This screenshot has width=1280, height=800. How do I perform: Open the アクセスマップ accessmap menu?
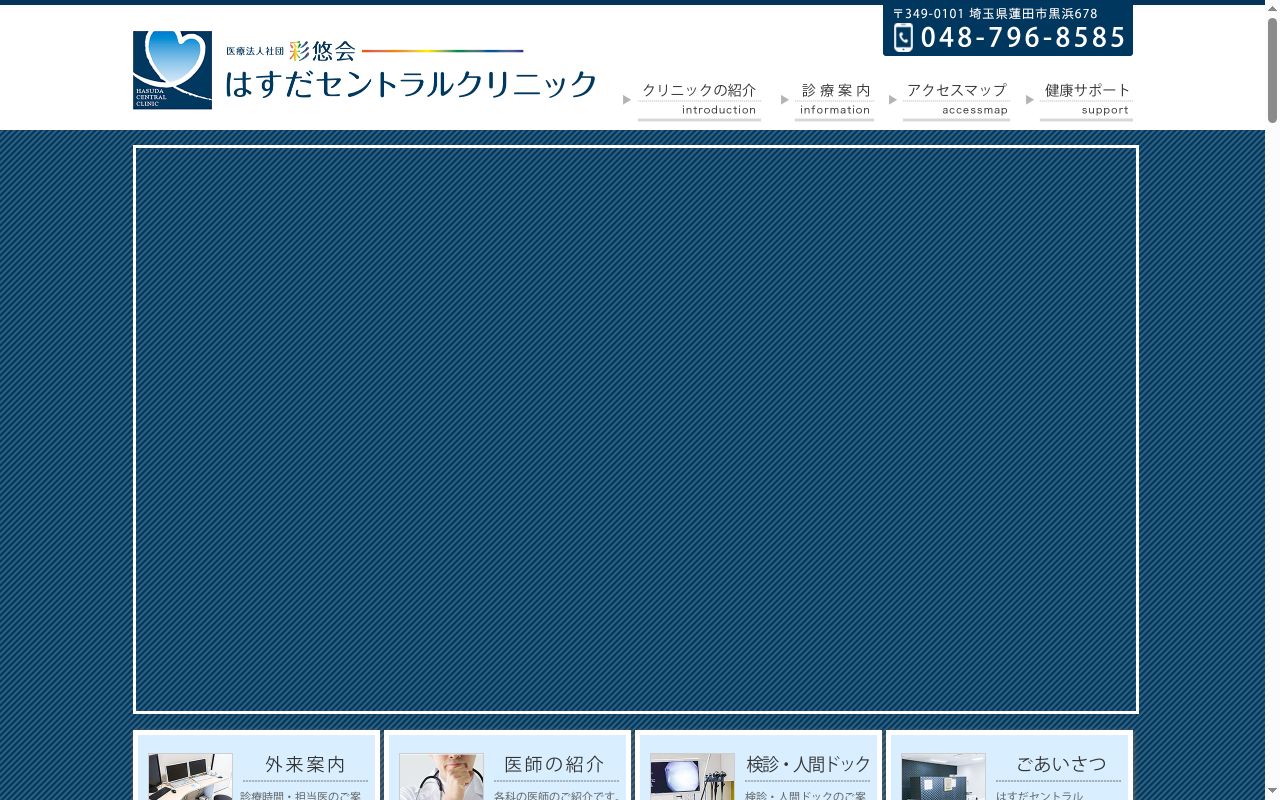[x=956, y=101]
